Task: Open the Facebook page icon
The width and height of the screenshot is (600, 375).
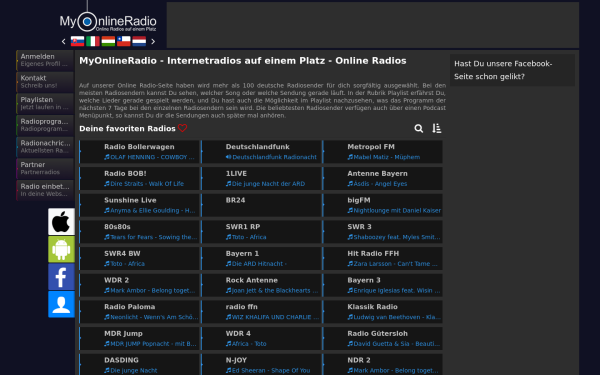Action: [61, 277]
